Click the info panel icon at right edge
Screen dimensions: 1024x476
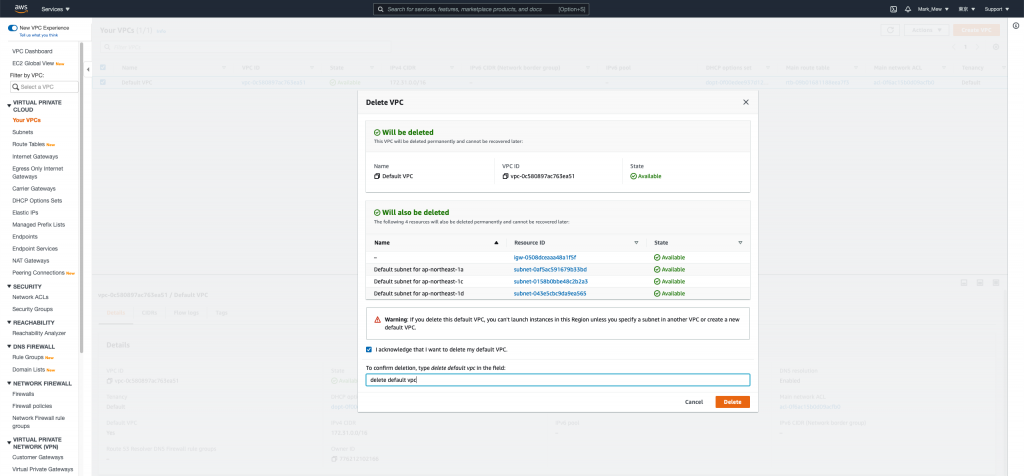tap(1016, 25)
